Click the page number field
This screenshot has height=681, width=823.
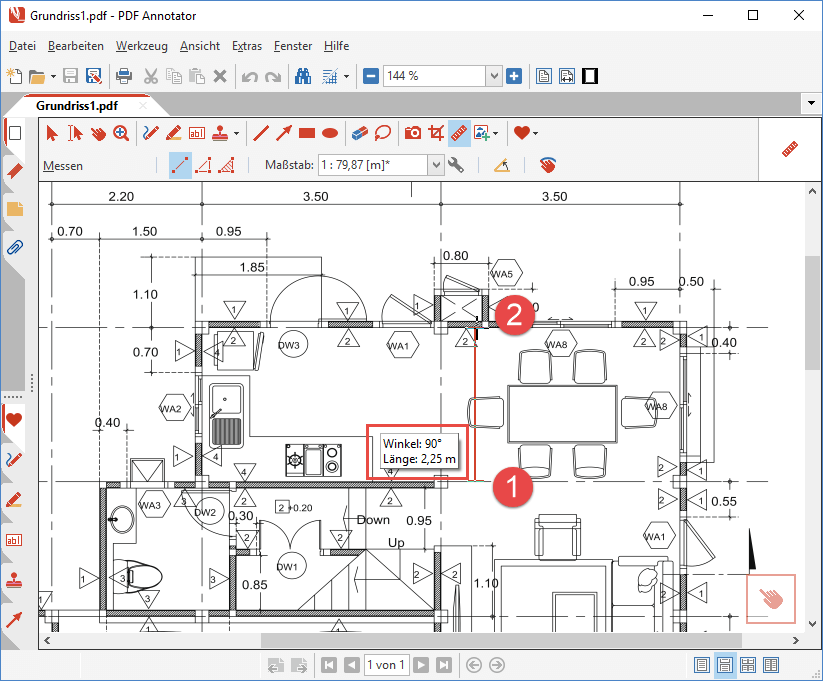click(385, 665)
